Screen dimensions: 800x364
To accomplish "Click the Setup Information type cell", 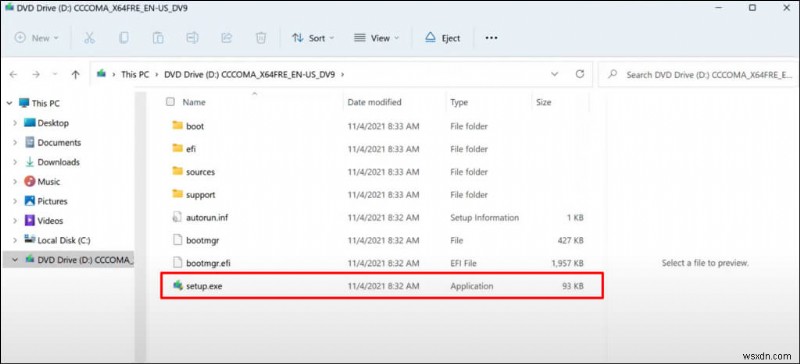I will (x=484, y=217).
